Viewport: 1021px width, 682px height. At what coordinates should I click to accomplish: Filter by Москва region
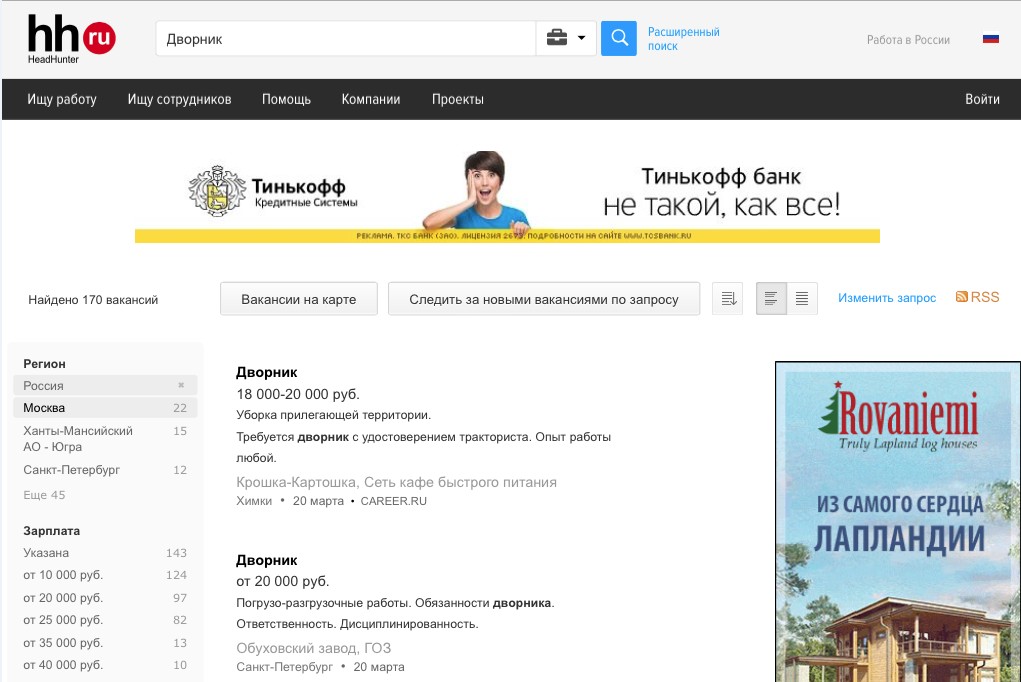pos(44,408)
